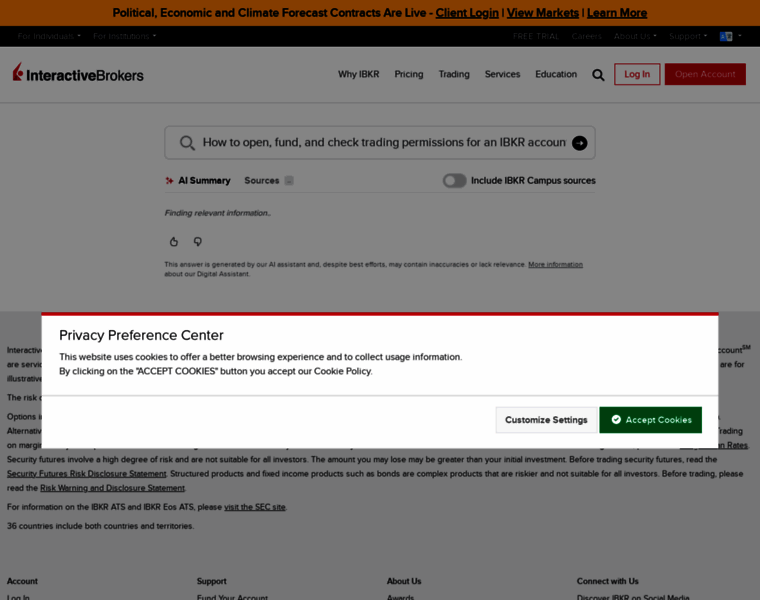Viewport: 760px width, 600px height.
Task: Expand the For Institutions dropdown
Action: click(x=125, y=36)
